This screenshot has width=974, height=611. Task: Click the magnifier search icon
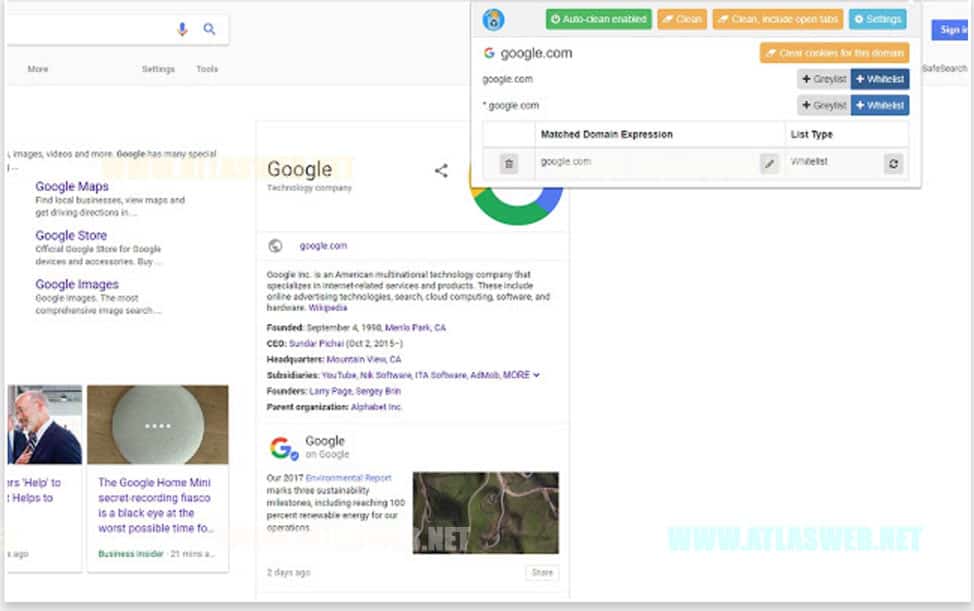(209, 29)
